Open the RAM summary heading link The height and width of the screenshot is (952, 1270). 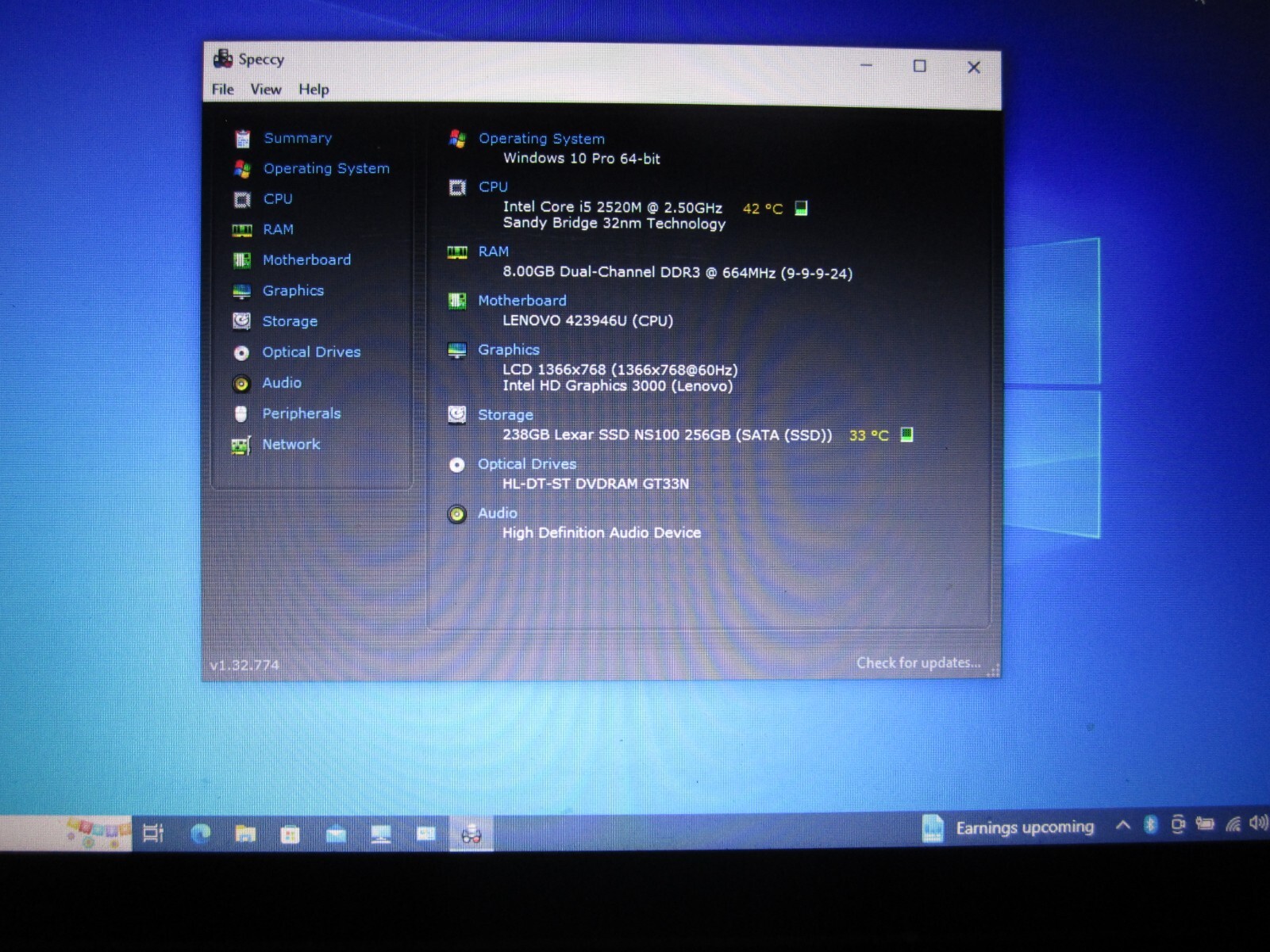(493, 252)
